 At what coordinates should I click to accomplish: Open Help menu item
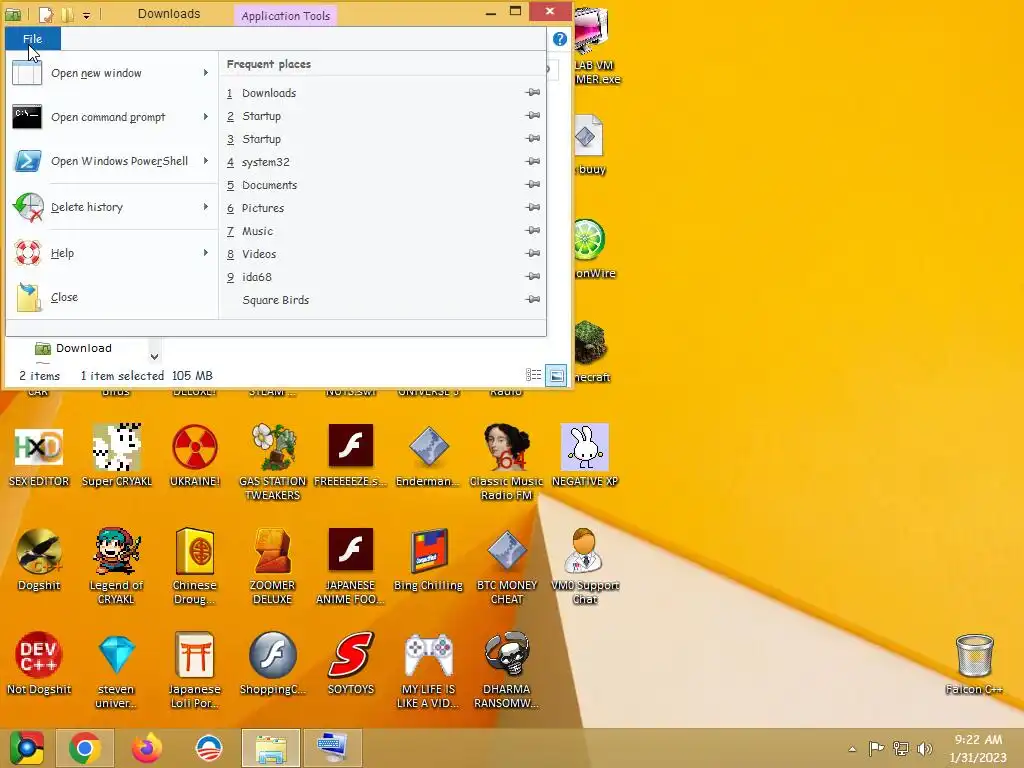click(112, 253)
